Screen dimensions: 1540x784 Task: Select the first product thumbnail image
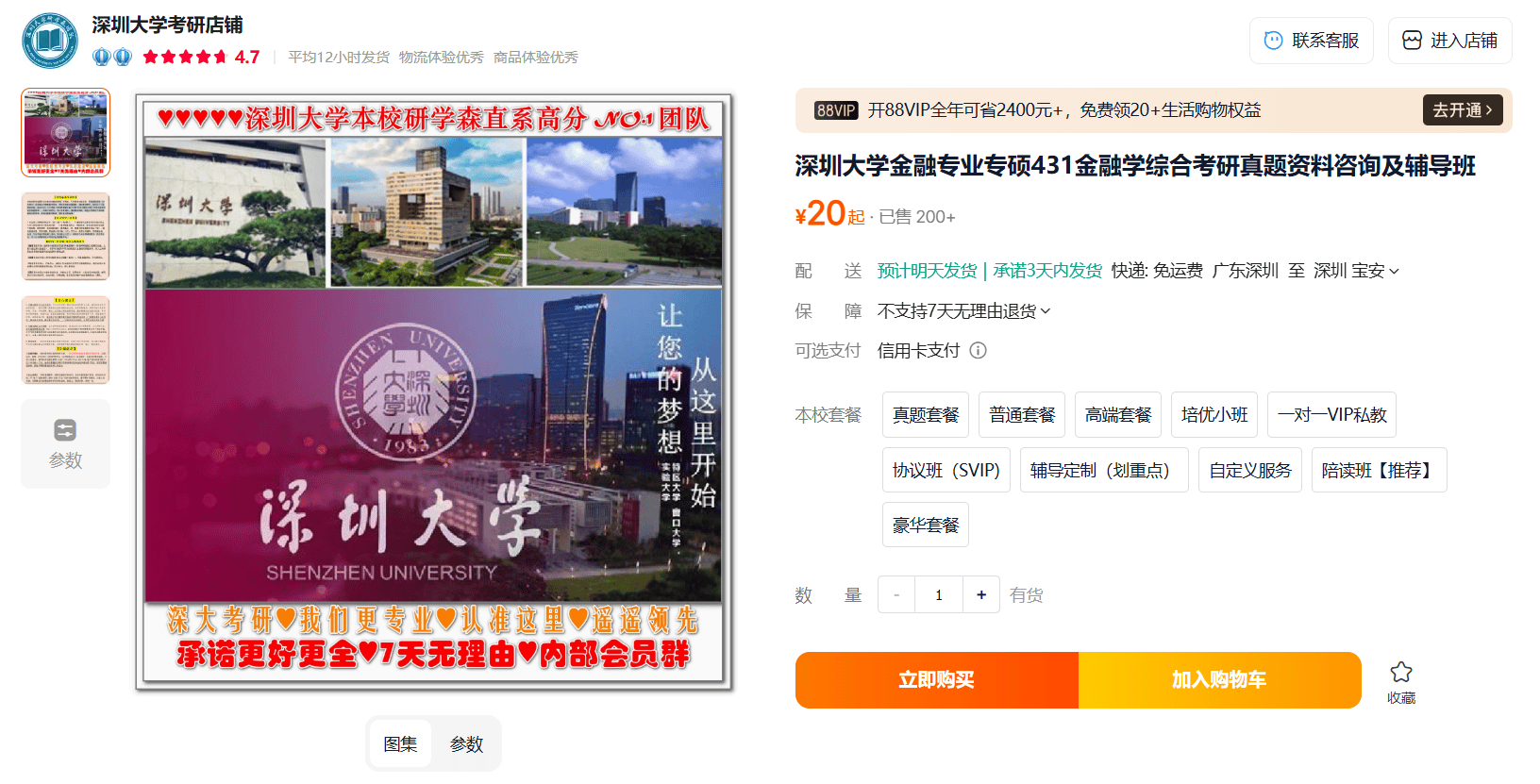66,133
